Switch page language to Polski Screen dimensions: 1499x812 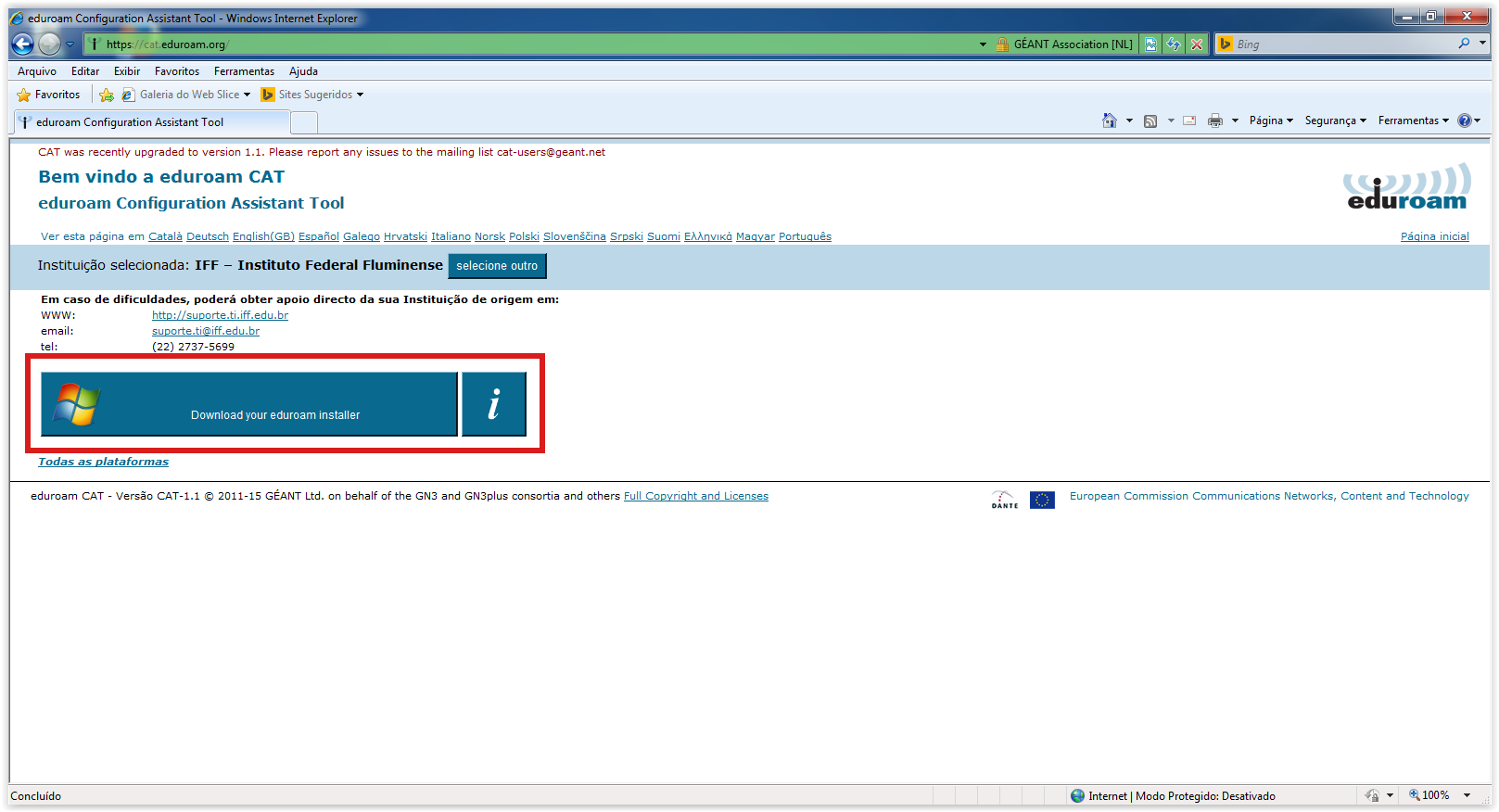pos(524,236)
